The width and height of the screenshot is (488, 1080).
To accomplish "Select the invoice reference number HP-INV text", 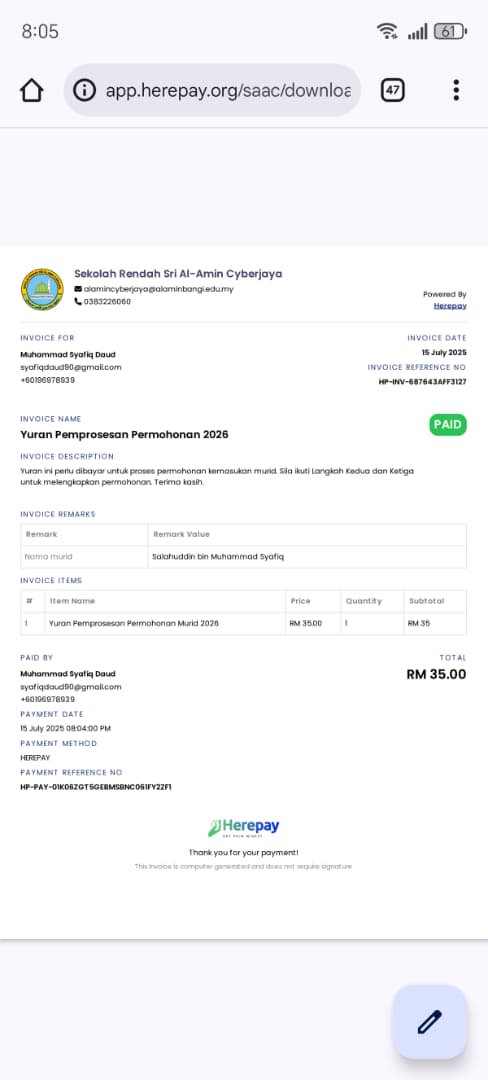I will click(422, 382).
